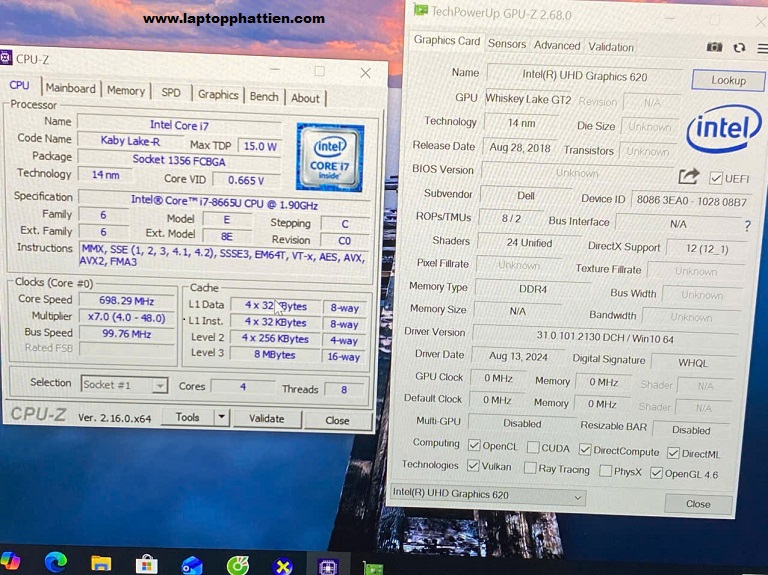Toggle the DirectCompute checkbox
Screen dimensions: 768x575
pyautogui.click(x=585, y=449)
